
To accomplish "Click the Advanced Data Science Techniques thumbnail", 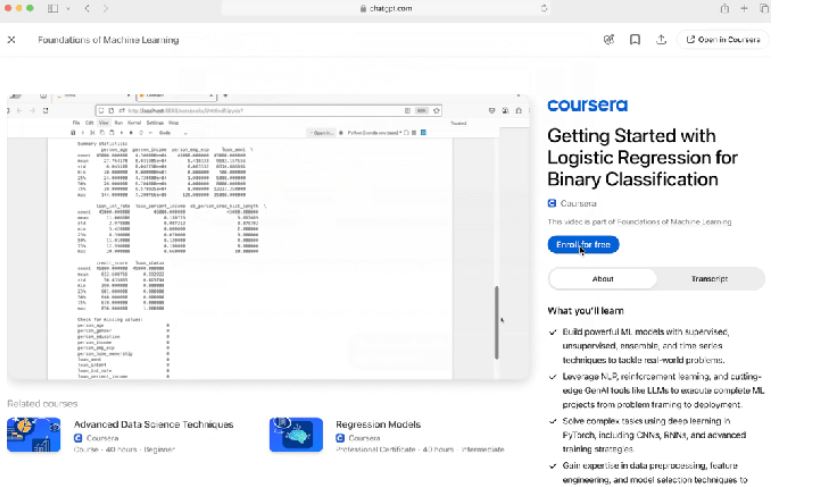I will pos(34,435).
